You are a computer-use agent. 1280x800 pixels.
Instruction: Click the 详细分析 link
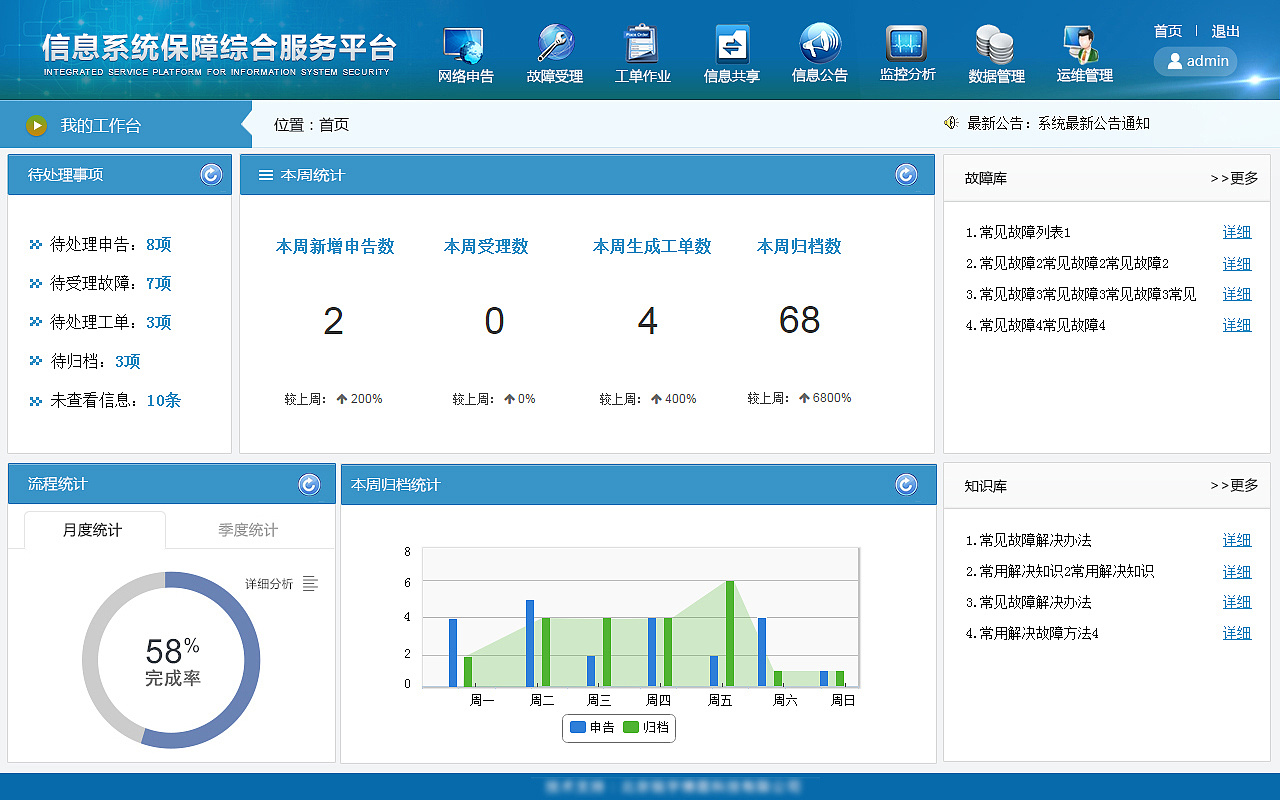pyautogui.click(x=269, y=584)
